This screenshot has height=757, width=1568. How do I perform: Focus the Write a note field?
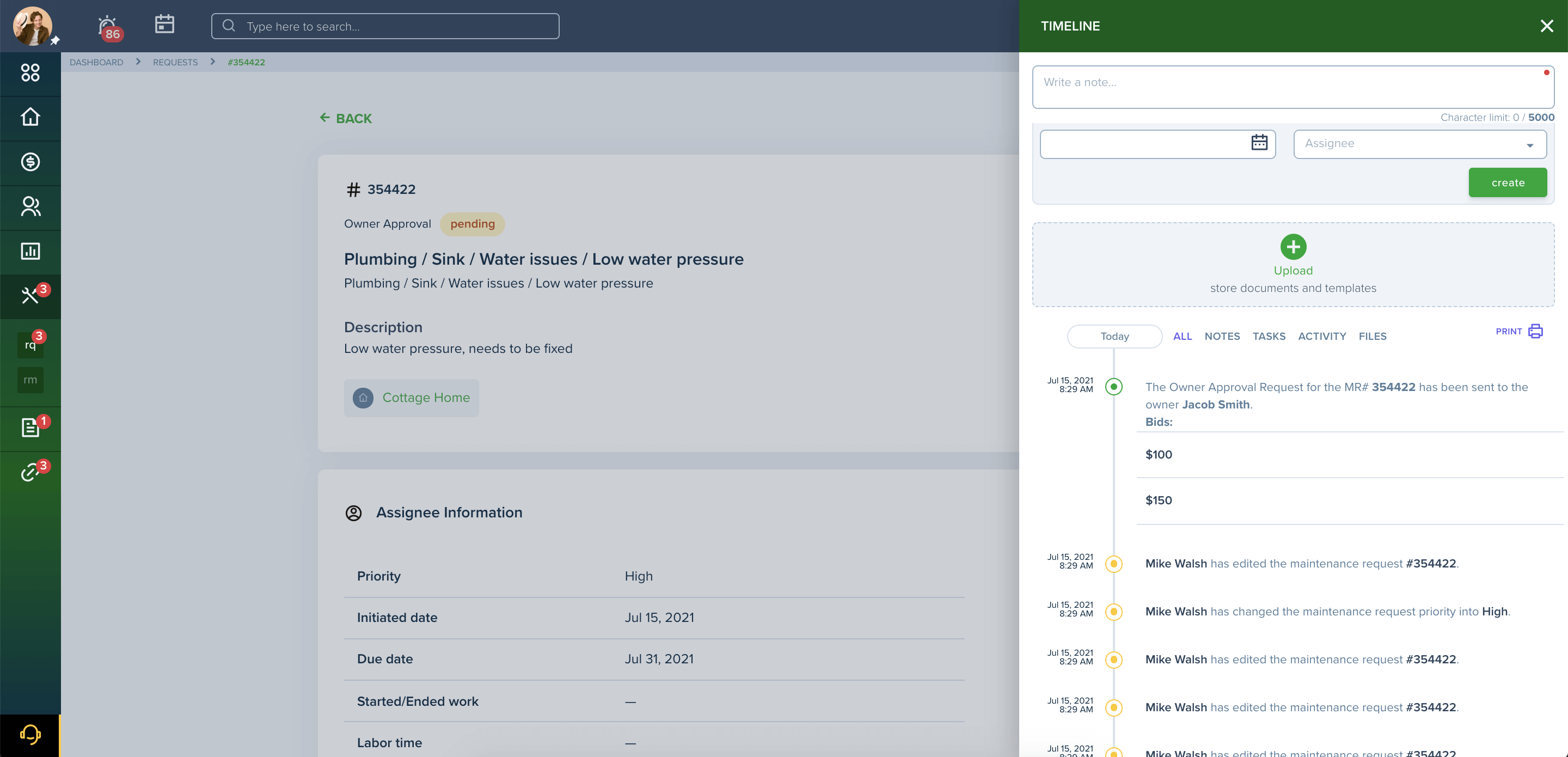[1293, 87]
